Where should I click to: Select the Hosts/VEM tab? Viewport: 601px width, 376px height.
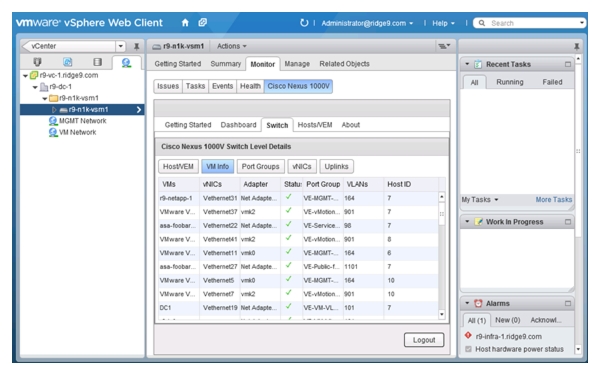pos(315,125)
